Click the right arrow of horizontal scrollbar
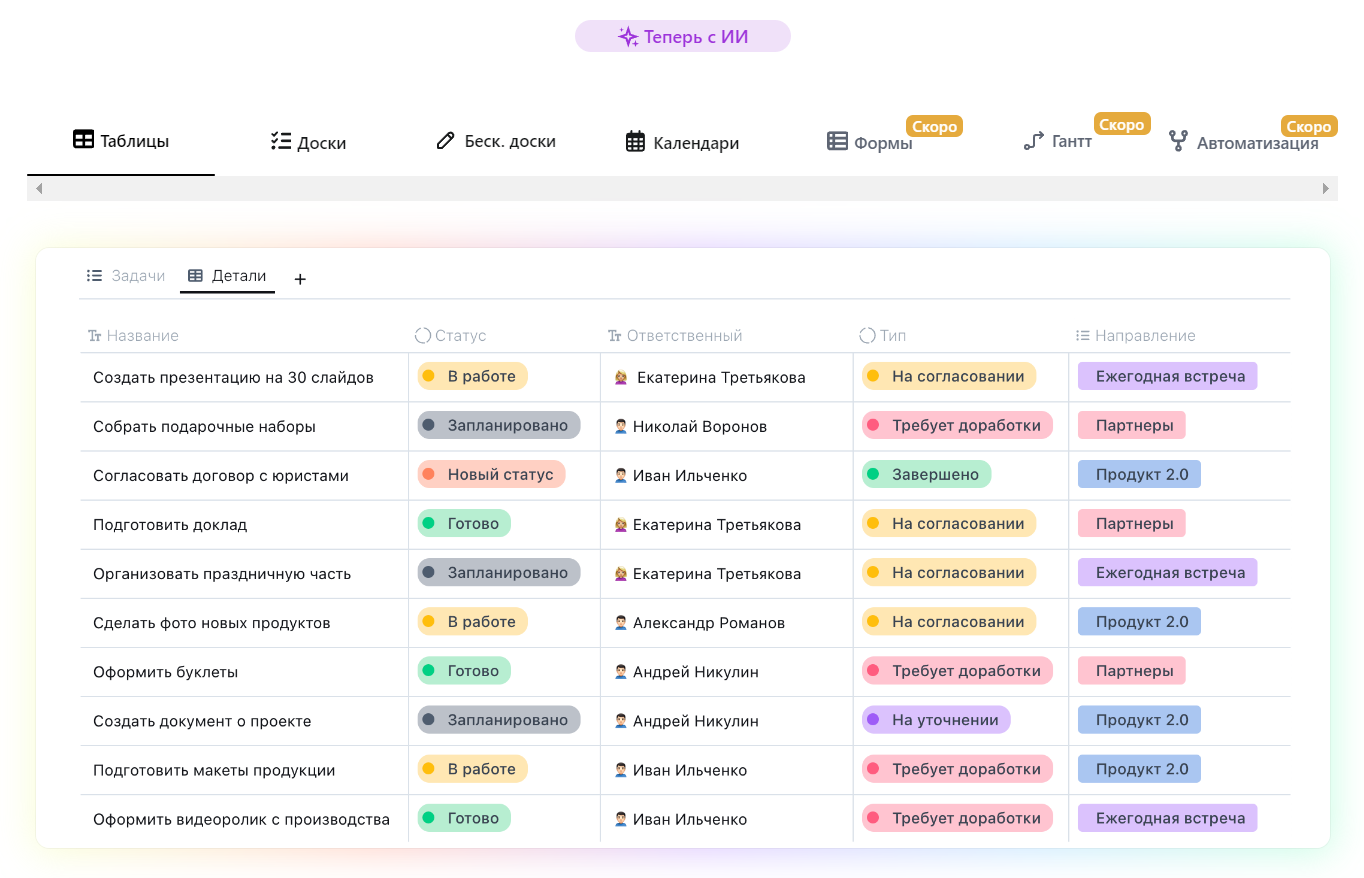 tap(1326, 188)
